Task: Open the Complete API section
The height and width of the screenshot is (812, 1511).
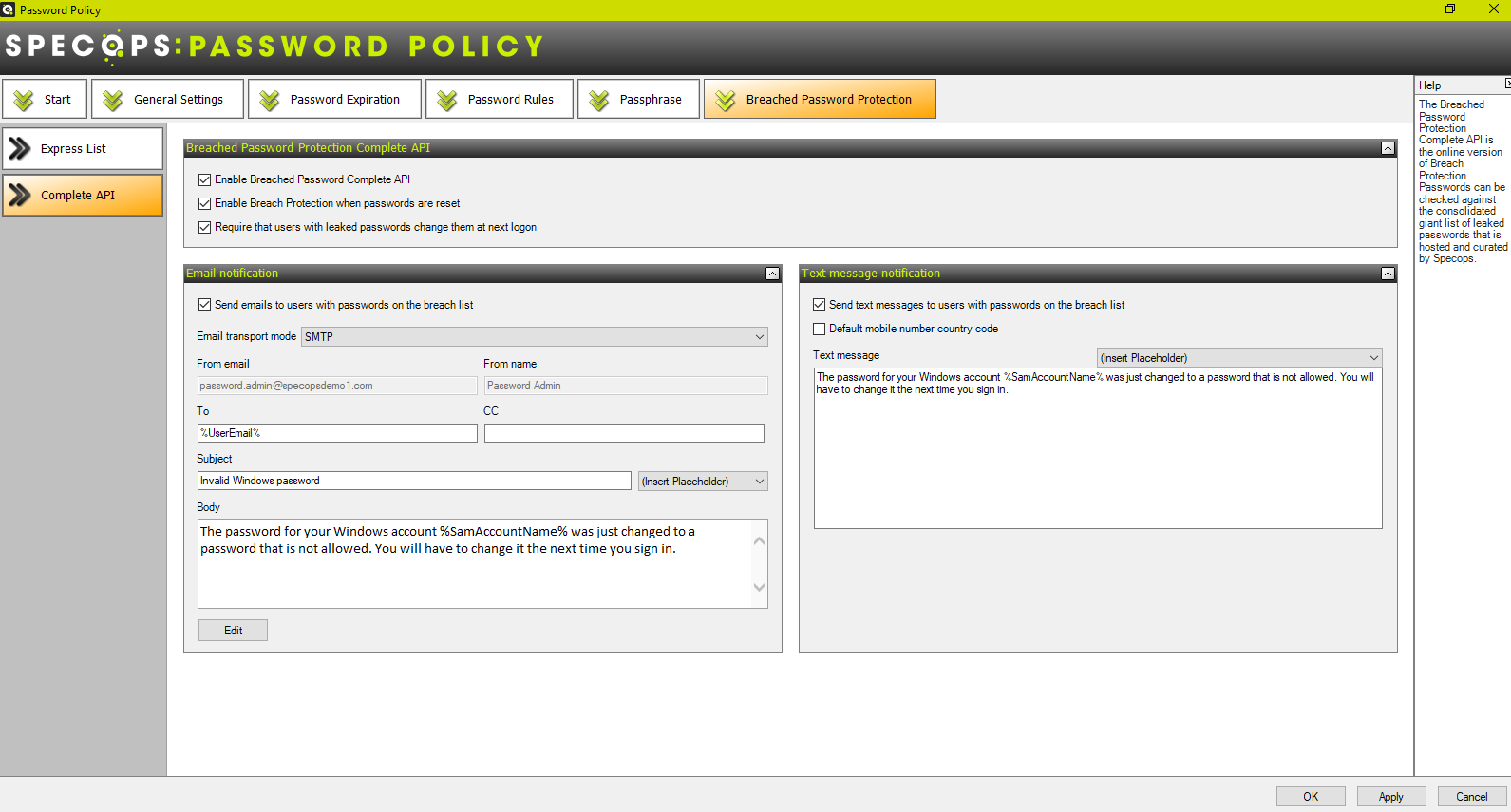Action: [x=83, y=195]
